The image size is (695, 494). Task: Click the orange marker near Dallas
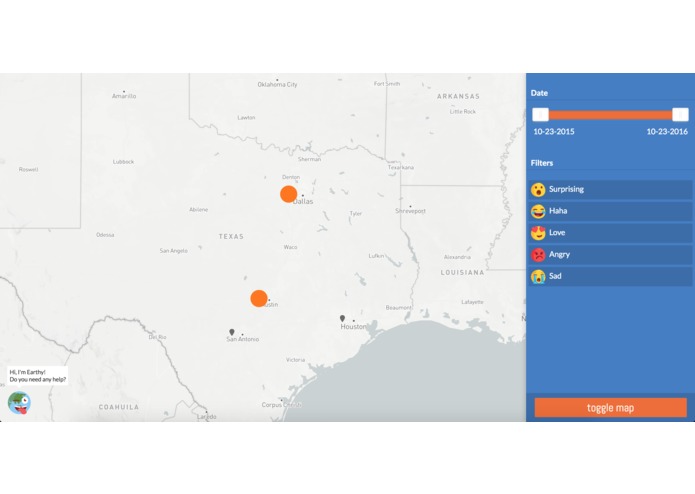[x=289, y=194]
